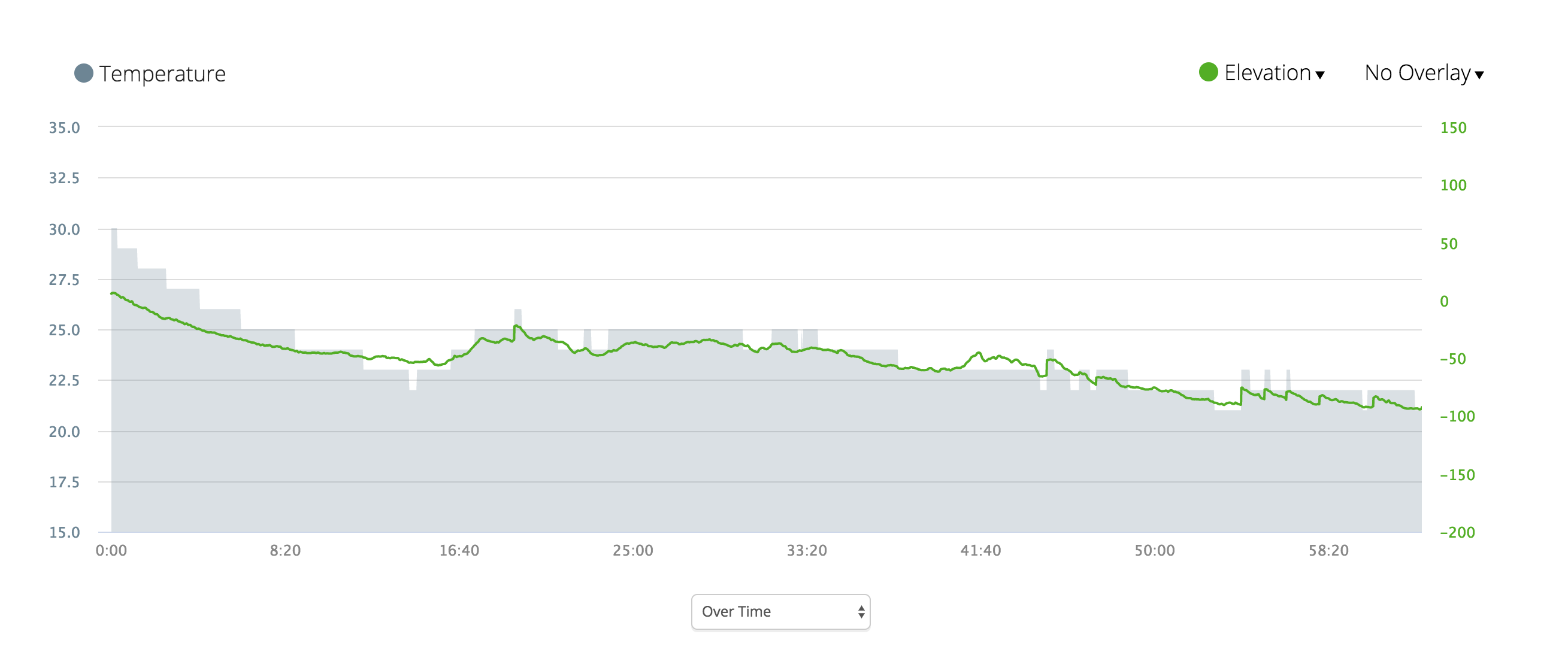Click the No Overlay label text
The width and height of the screenshot is (1568, 649).
(1417, 73)
